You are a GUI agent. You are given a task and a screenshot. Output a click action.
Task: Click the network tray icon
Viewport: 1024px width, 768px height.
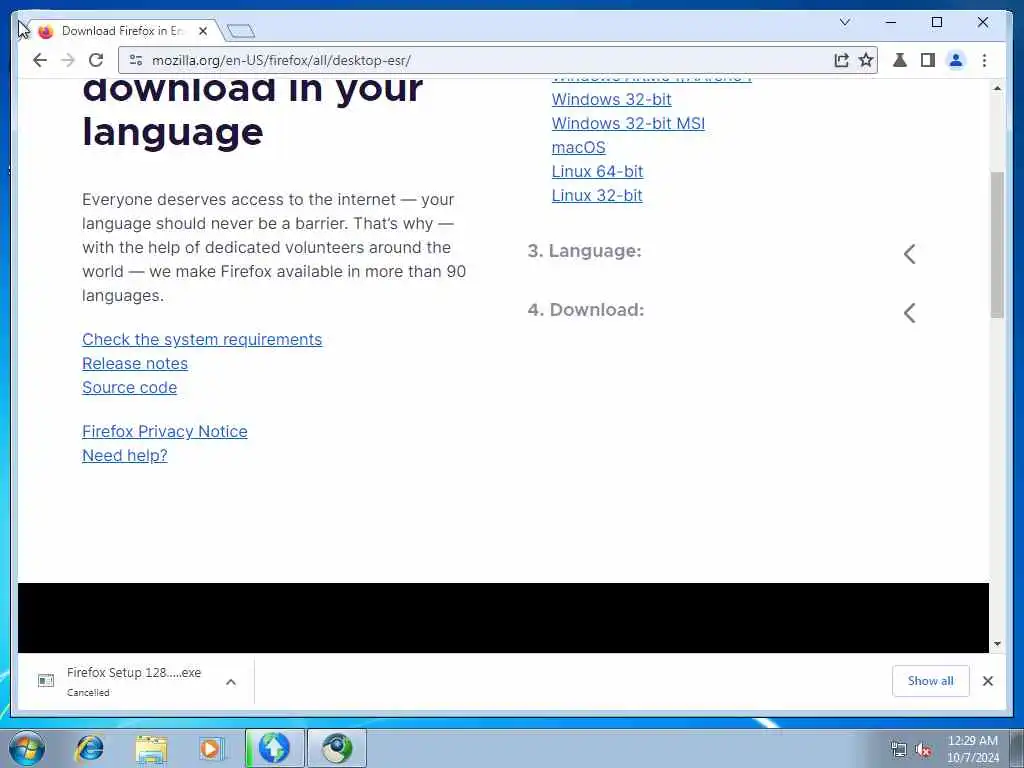[x=899, y=750]
